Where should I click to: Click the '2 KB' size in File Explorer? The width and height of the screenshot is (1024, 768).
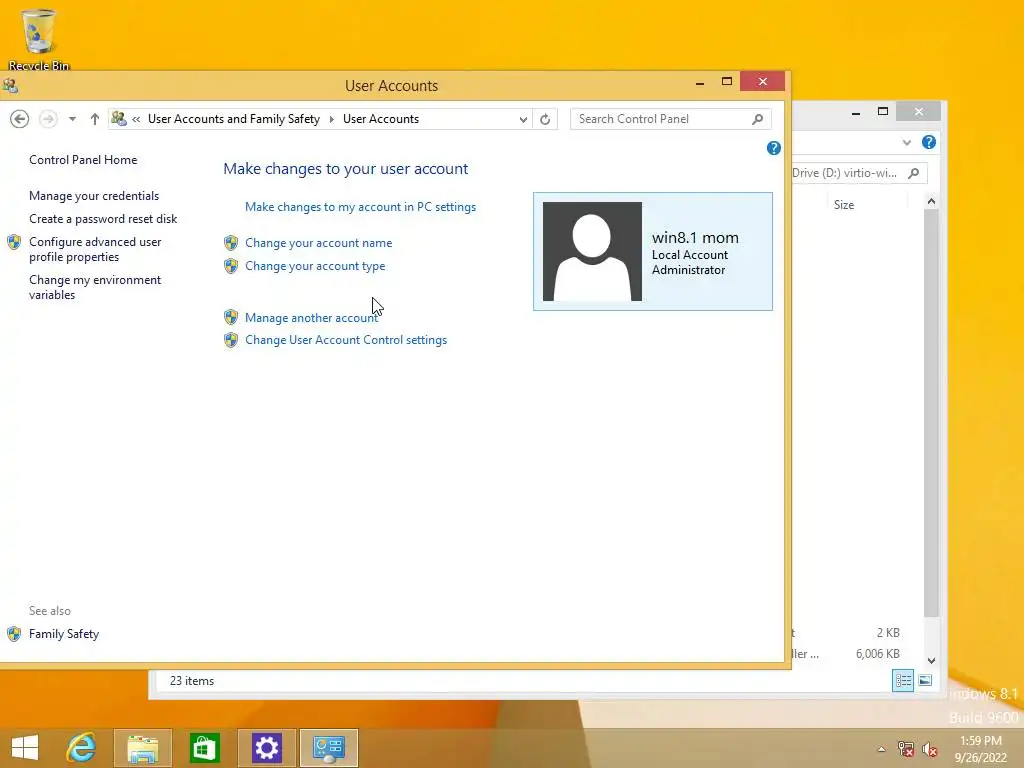[888, 633]
